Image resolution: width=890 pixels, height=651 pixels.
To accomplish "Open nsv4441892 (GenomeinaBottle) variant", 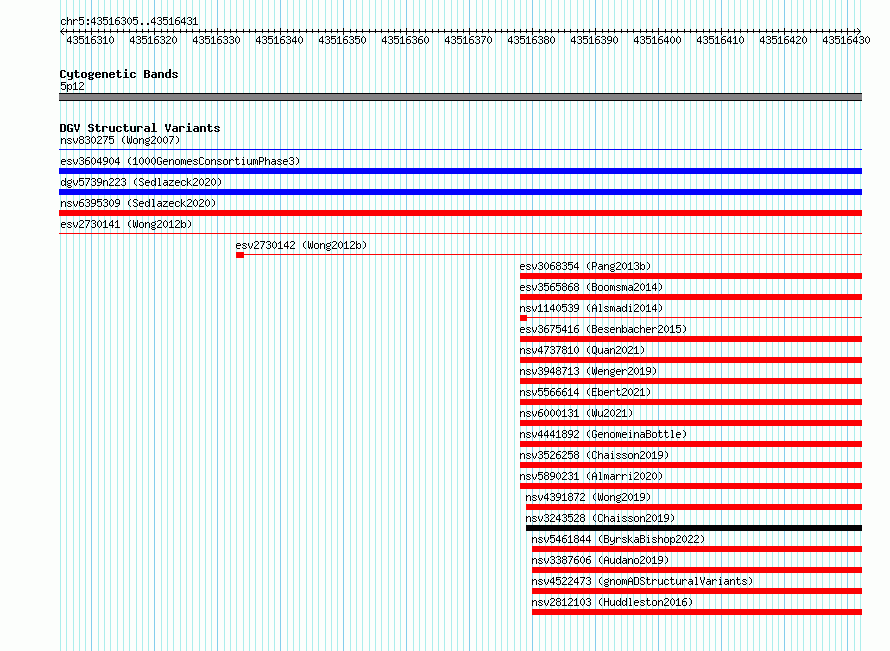I will (x=603, y=434).
